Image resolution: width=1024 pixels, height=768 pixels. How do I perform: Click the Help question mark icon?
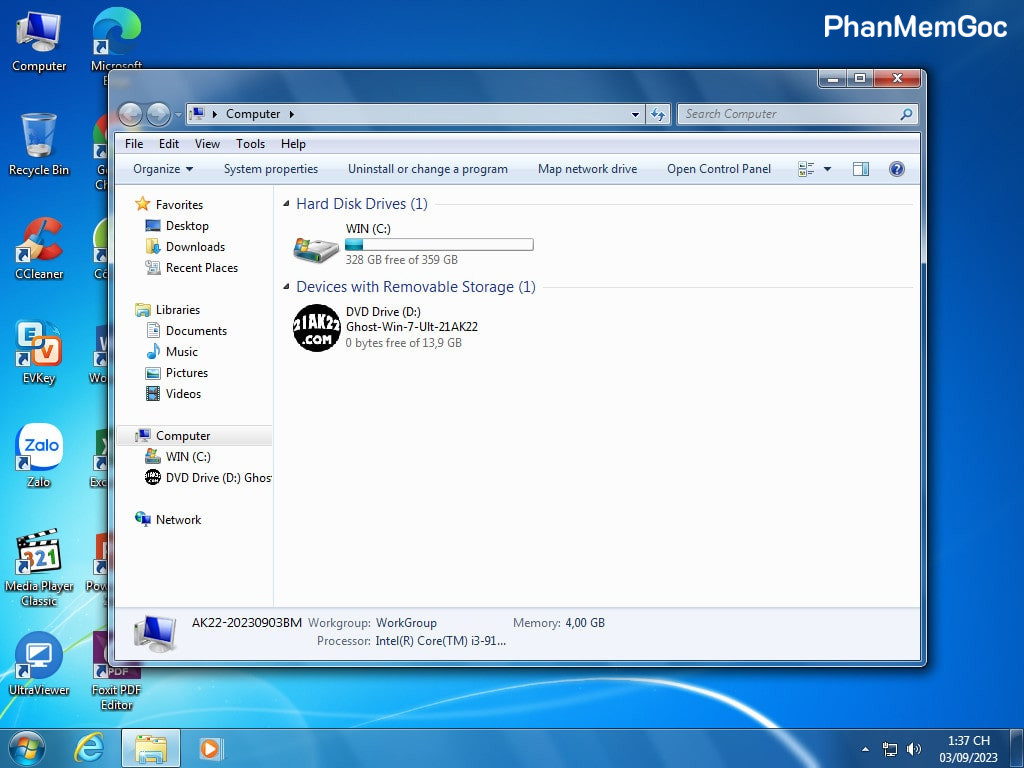click(x=896, y=169)
